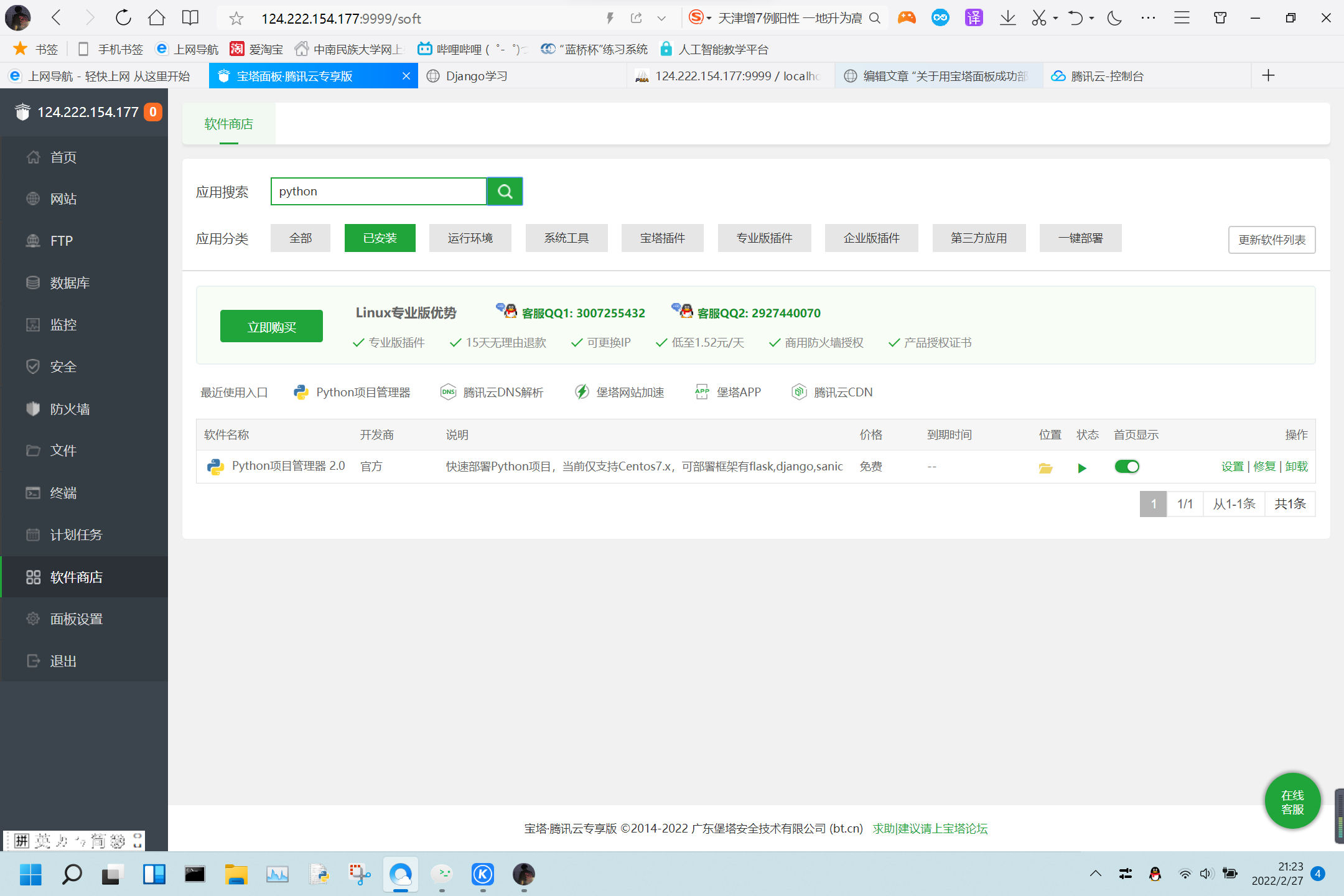Filter apps by 全部 category
The width and height of the screenshot is (1344, 896).
[x=301, y=238]
